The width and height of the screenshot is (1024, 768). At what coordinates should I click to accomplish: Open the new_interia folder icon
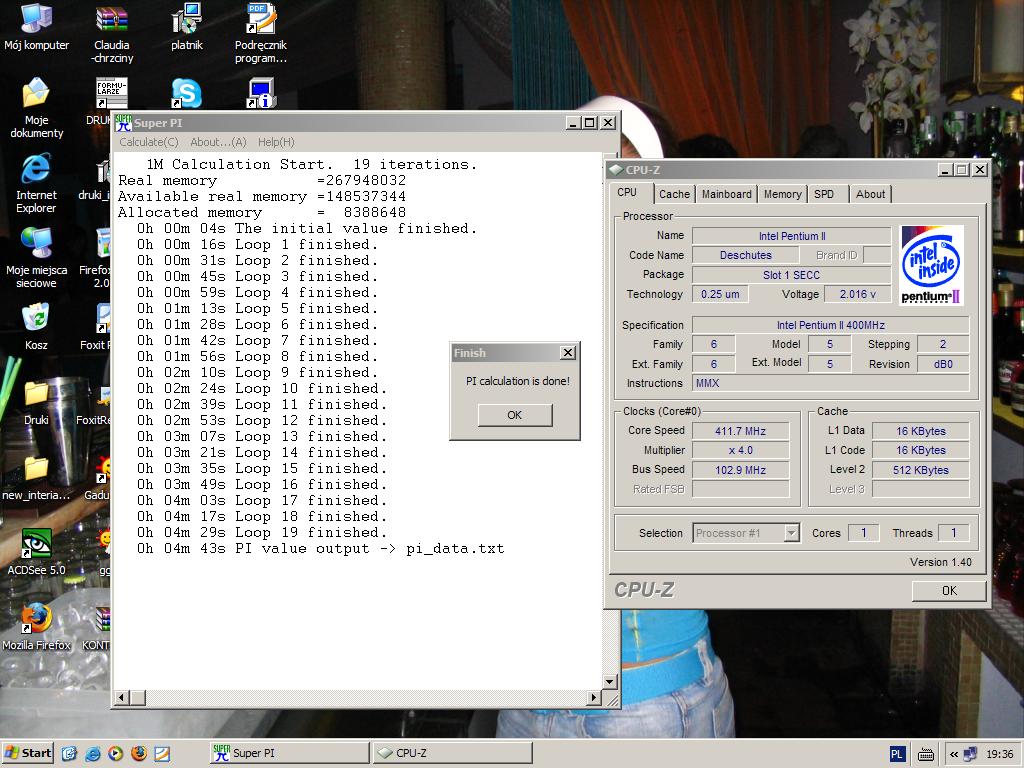pos(37,468)
